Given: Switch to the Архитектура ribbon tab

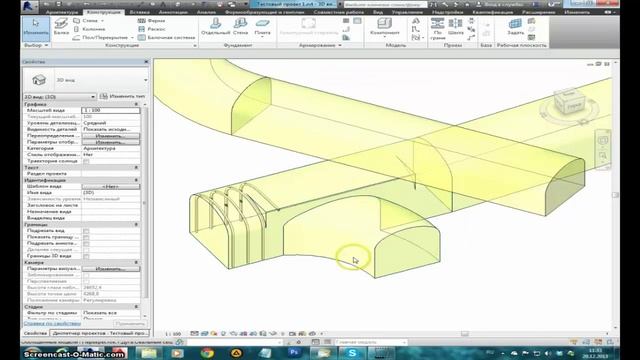Looking at the screenshot, I should click(x=62, y=12).
